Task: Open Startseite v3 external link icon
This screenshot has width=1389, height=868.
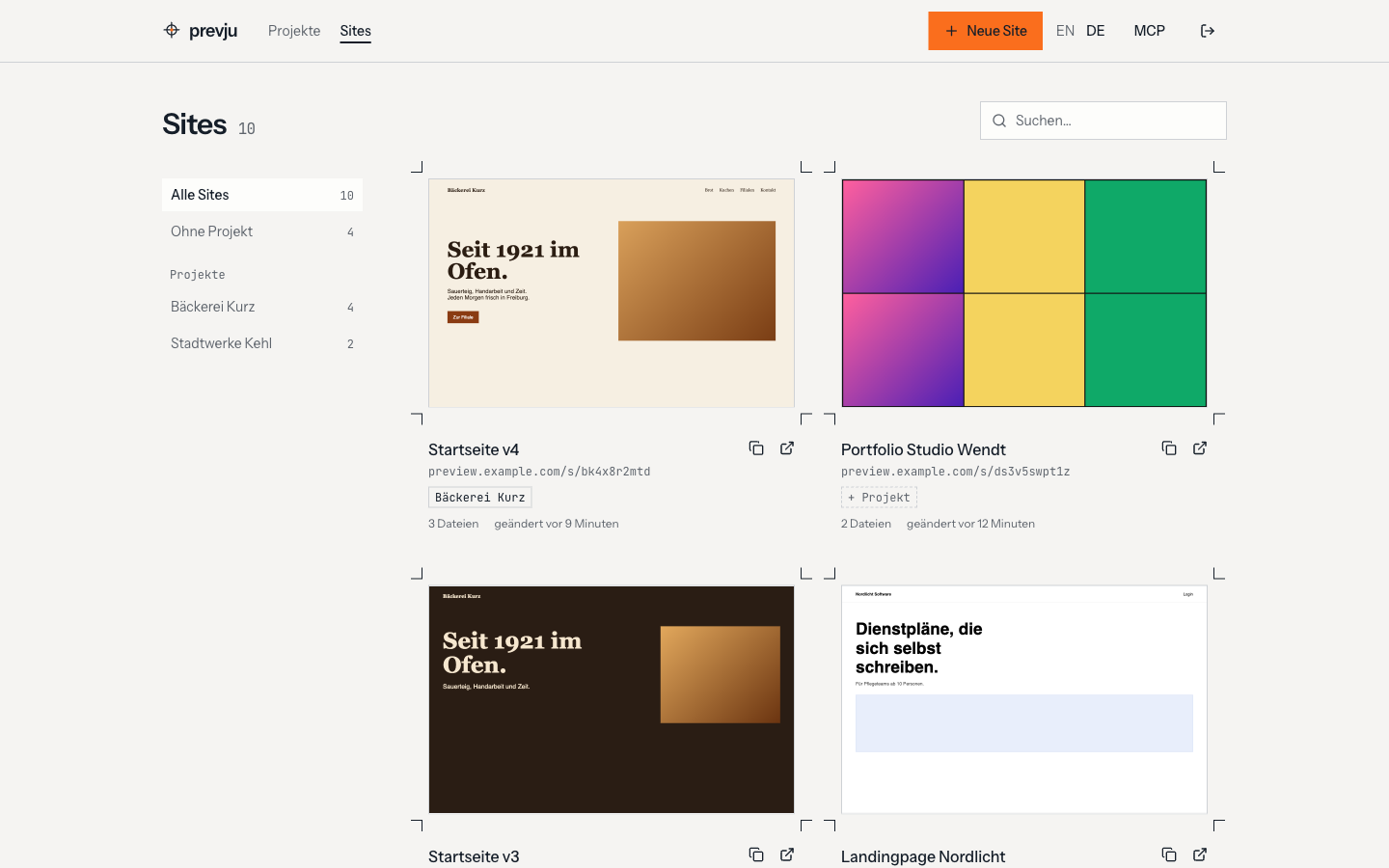Action: coord(787,854)
